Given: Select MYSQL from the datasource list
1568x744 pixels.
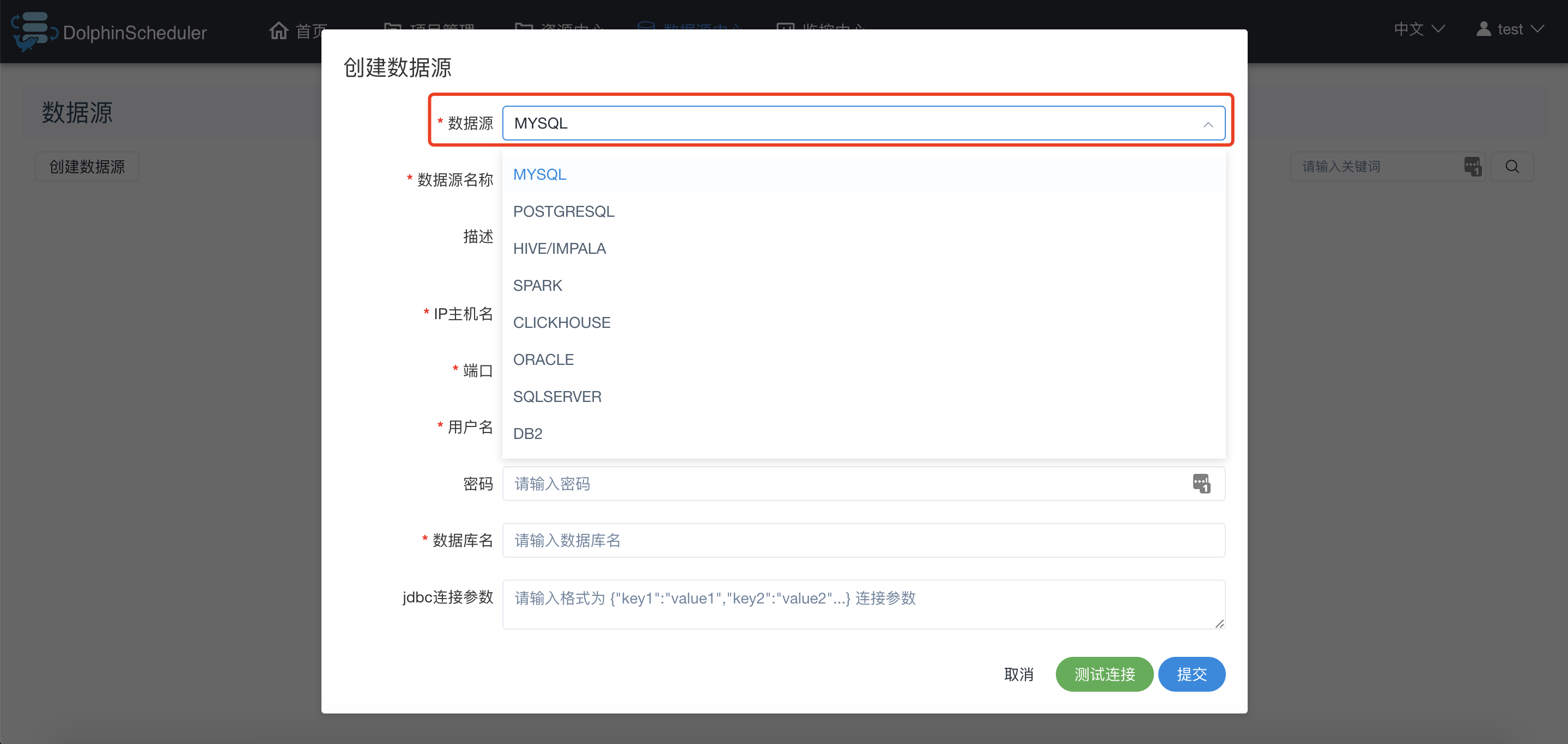Looking at the screenshot, I should coord(863,175).
